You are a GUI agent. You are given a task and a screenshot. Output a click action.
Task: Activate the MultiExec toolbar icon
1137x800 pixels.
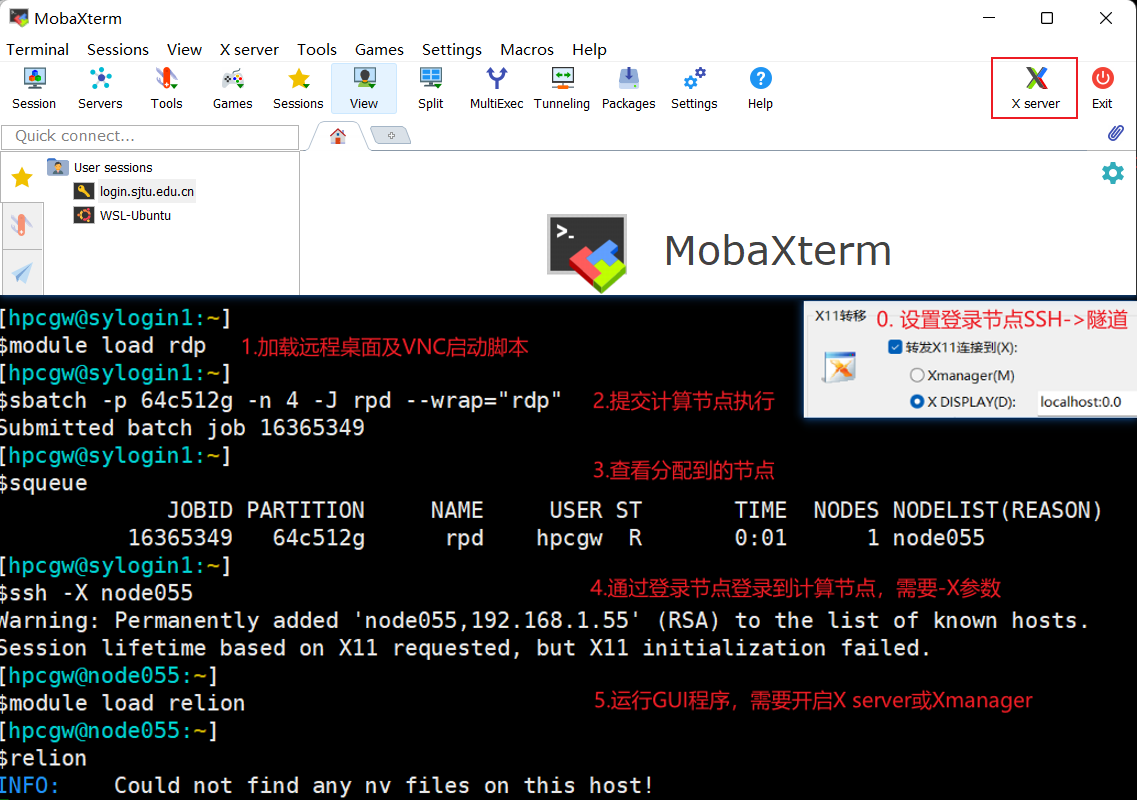tap(496, 88)
